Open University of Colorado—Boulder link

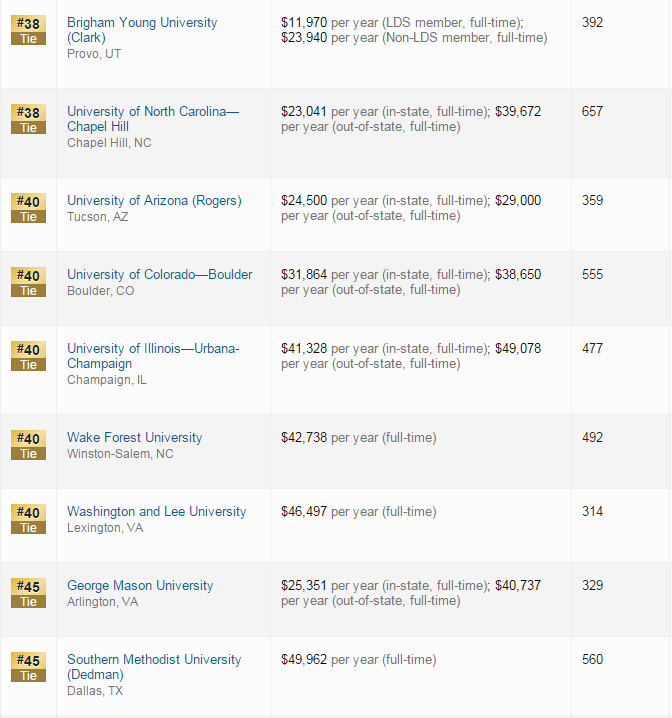click(x=159, y=275)
